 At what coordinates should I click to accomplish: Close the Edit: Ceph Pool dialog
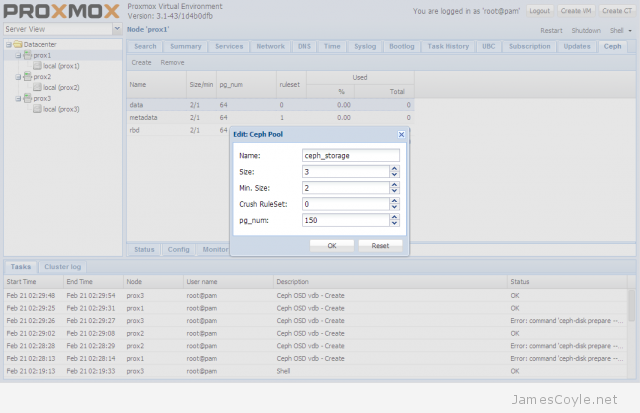[401, 133]
